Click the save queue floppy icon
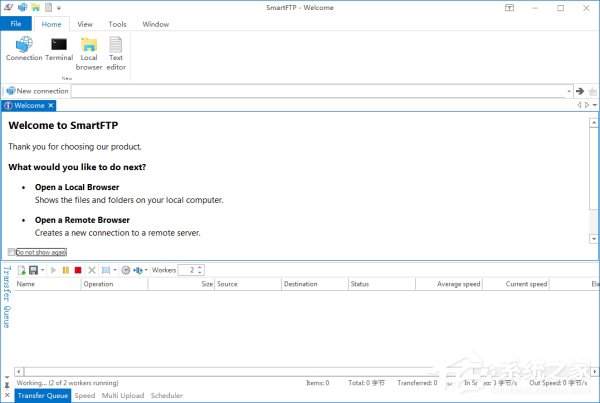The height and width of the screenshot is (403, 600). pos(34,270)
